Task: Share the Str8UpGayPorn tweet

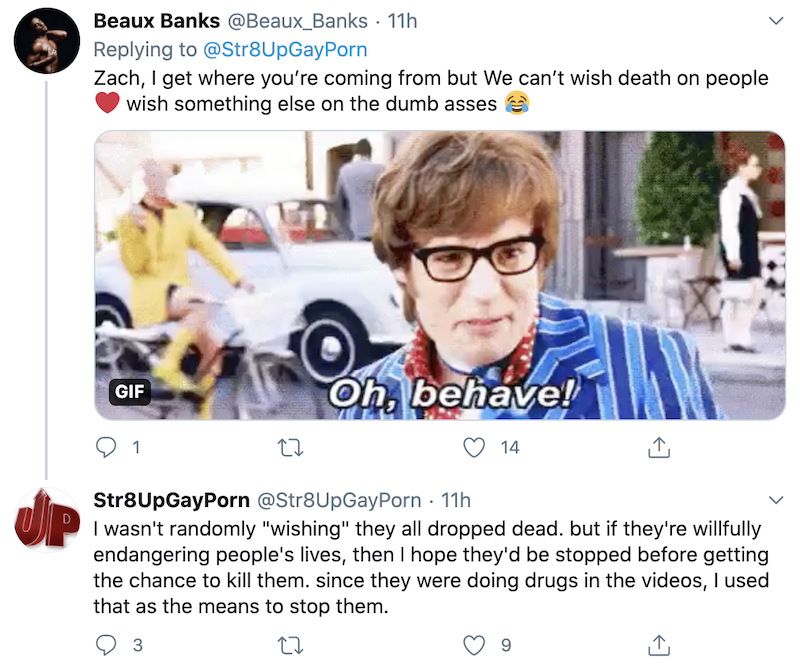Action: (x=659, y=644)
